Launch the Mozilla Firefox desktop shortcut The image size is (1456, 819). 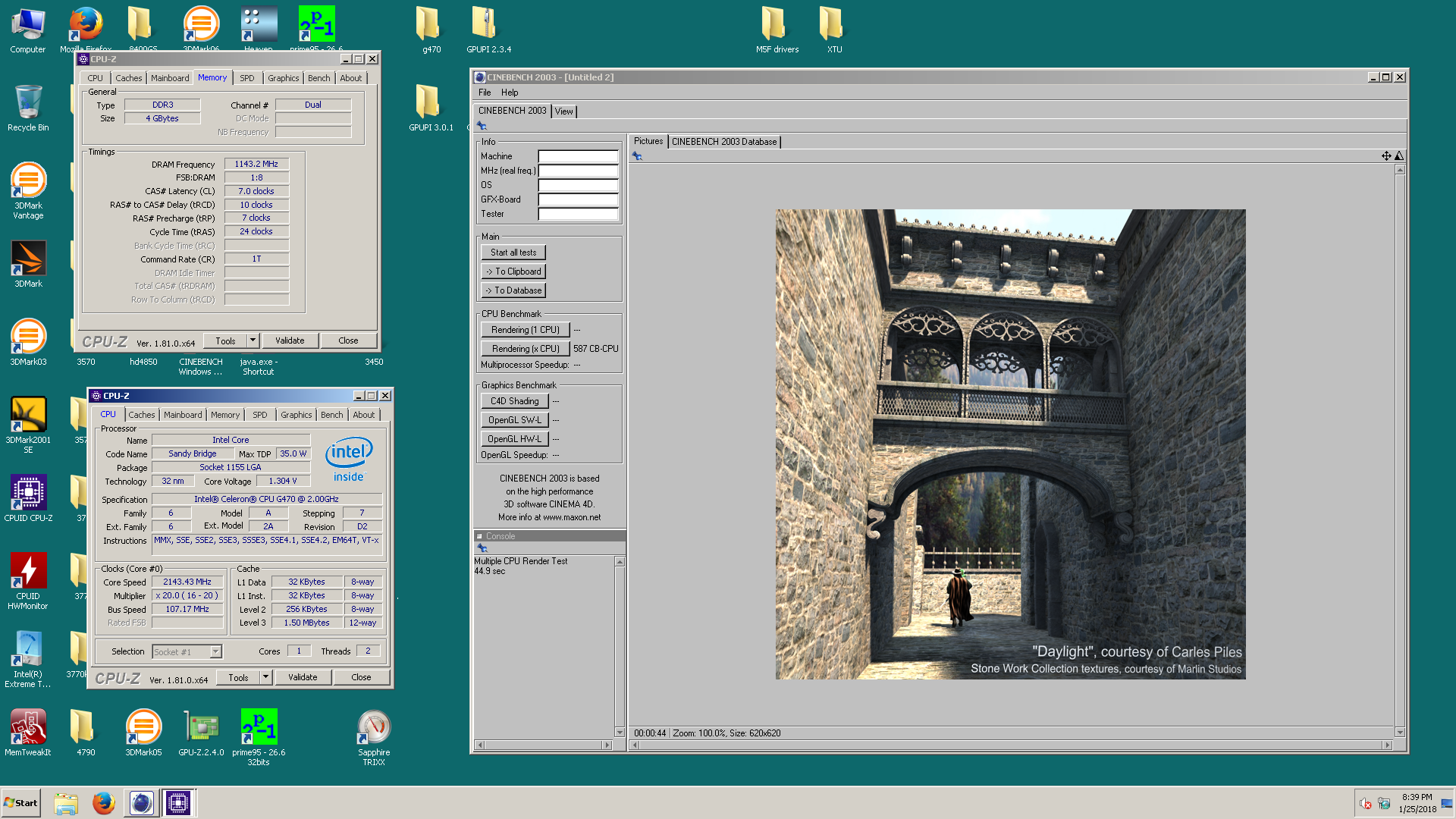click(86, 30)
